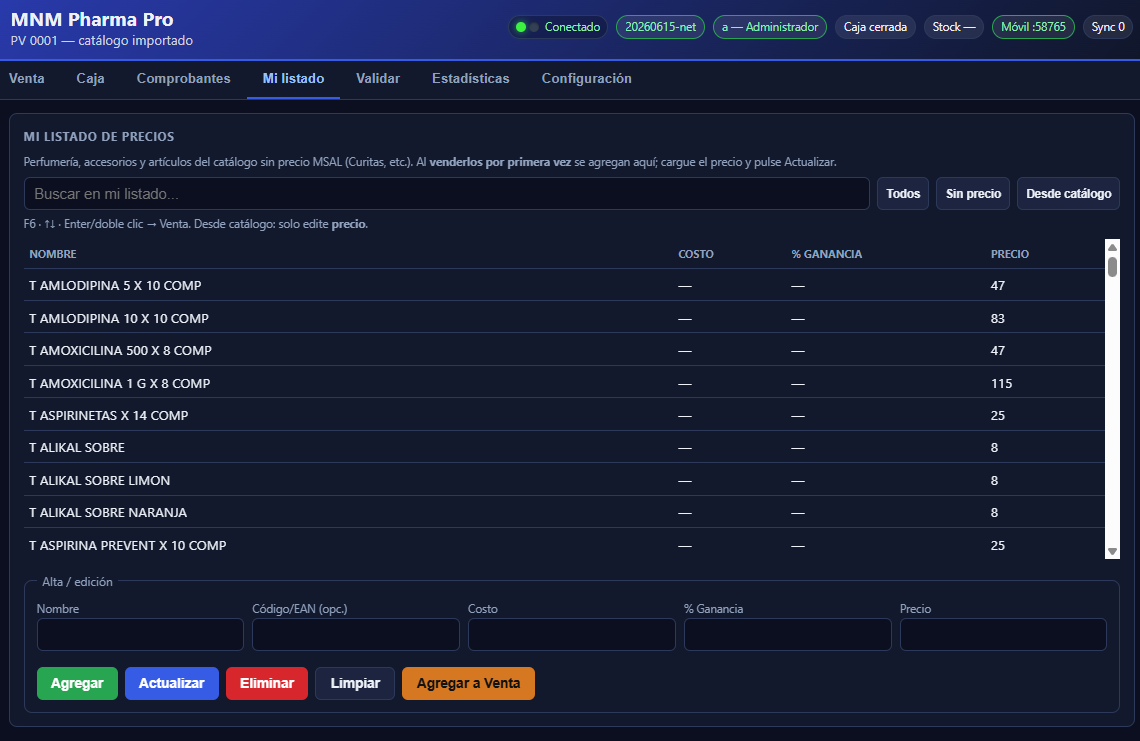Image resolution: width=1140 pixels, height=741 pixels.
Task: Go to the Configuración tab
Action: [586, 79]
